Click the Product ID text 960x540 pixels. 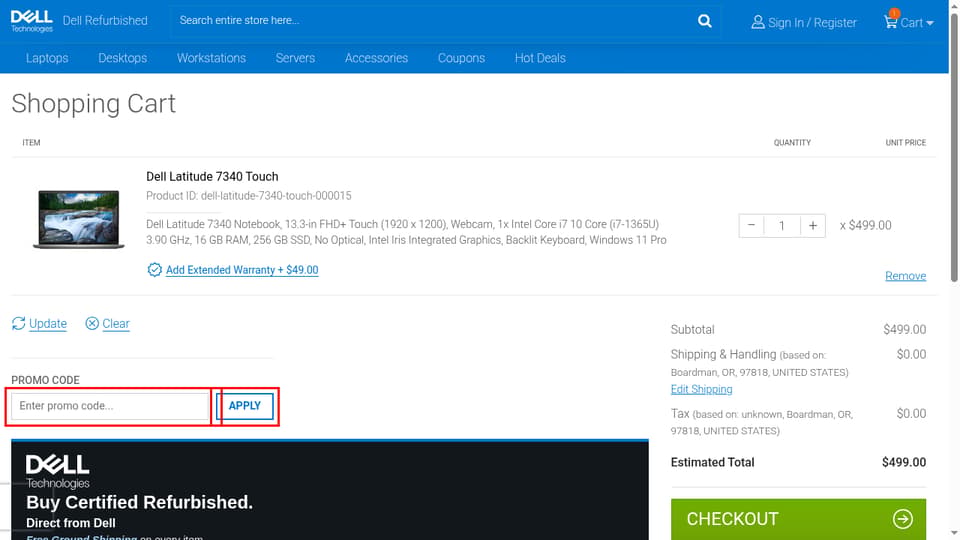click(249, 196)
